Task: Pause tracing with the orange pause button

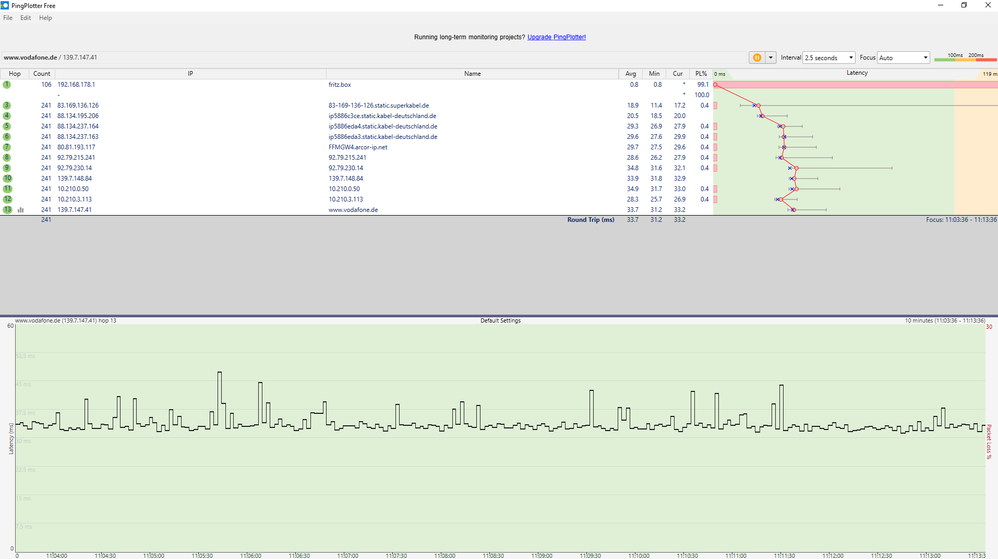Action: point(757,57)
